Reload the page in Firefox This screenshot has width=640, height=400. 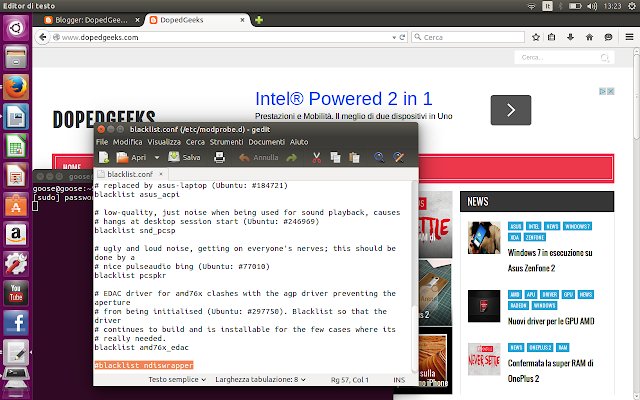tap(402, 37)
